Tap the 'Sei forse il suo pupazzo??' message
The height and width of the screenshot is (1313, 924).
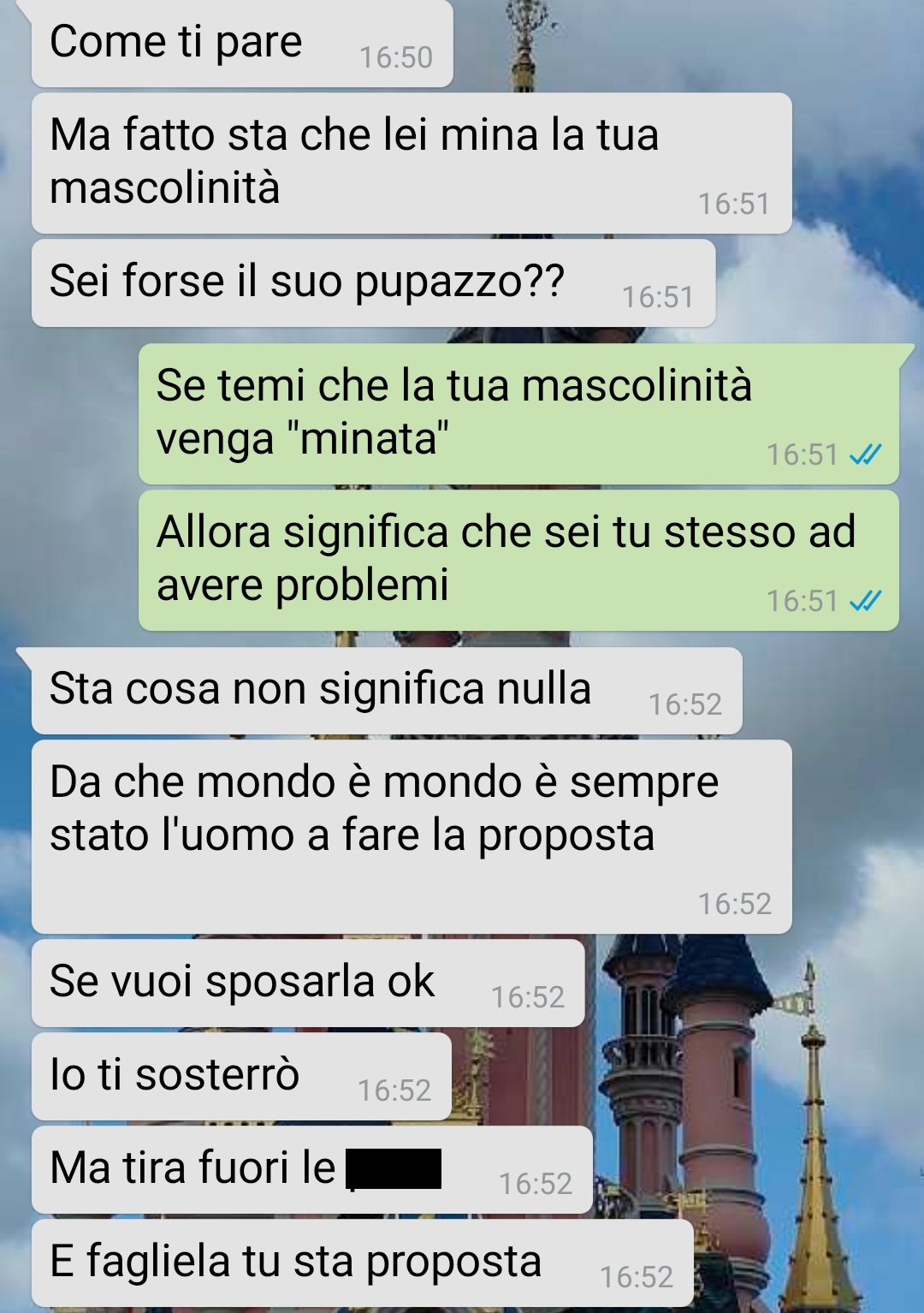click(373, 282)
